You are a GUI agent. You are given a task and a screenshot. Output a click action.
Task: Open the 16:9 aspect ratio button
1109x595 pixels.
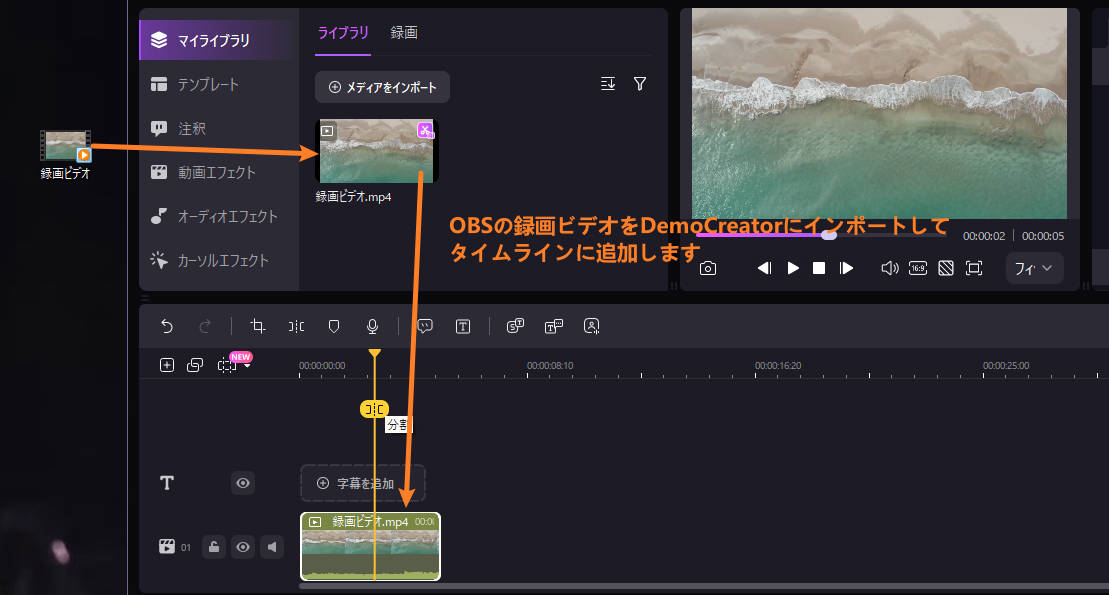[918, 268]
